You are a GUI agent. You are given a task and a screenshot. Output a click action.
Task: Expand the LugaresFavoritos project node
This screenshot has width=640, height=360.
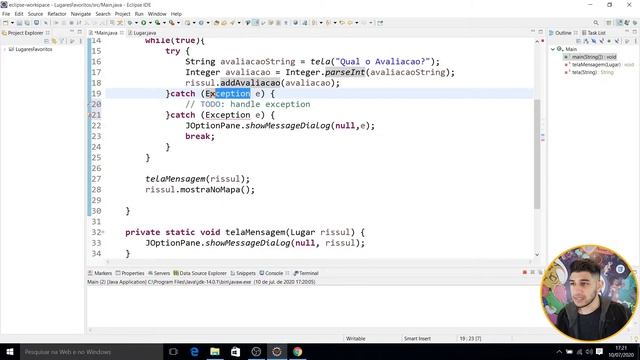4,49
